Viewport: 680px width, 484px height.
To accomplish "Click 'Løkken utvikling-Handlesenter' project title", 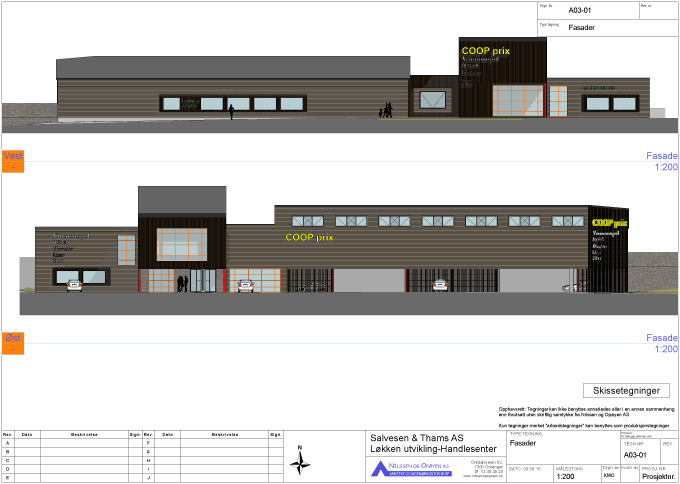I will (433, 449).
